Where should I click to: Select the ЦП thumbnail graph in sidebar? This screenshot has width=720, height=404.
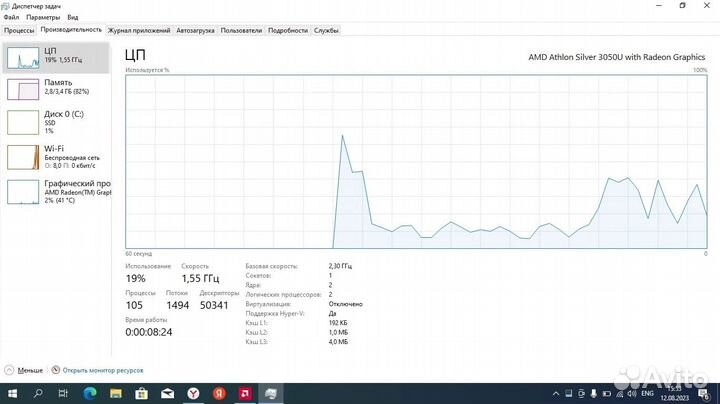(x=23, y=58)
